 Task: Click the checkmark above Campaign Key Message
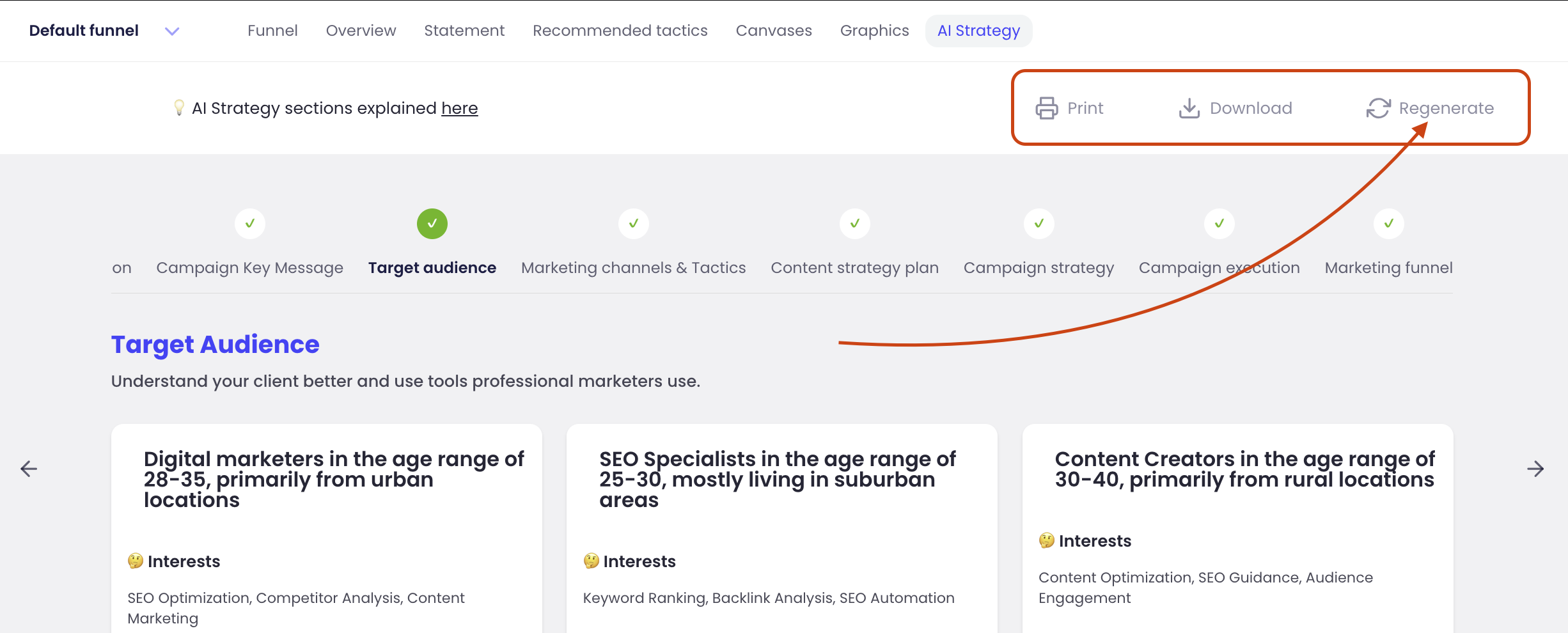tap(249, 224)
